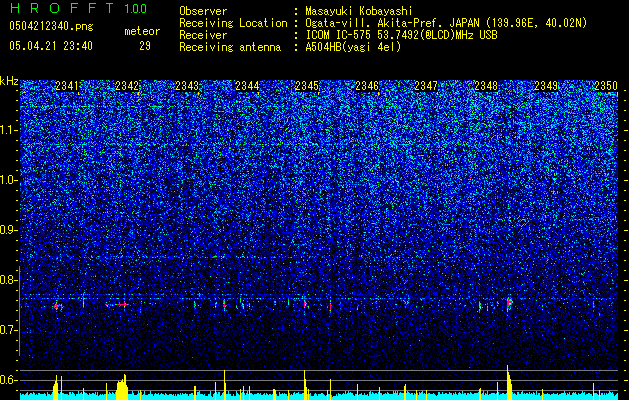The height and width of the screenshot is (400, 629).
Task: Click the tallest yellow power peak after 2348
Action: [x=509, y=382]
